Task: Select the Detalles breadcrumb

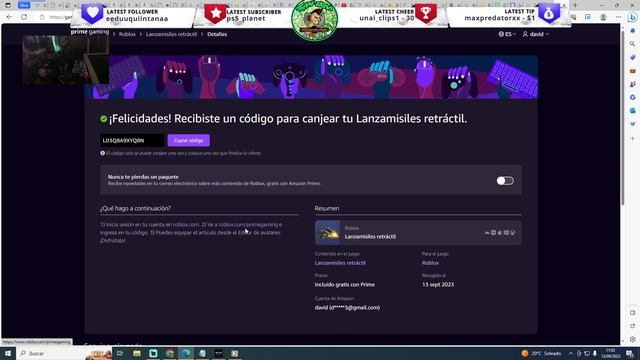Action: click(217, 34)
